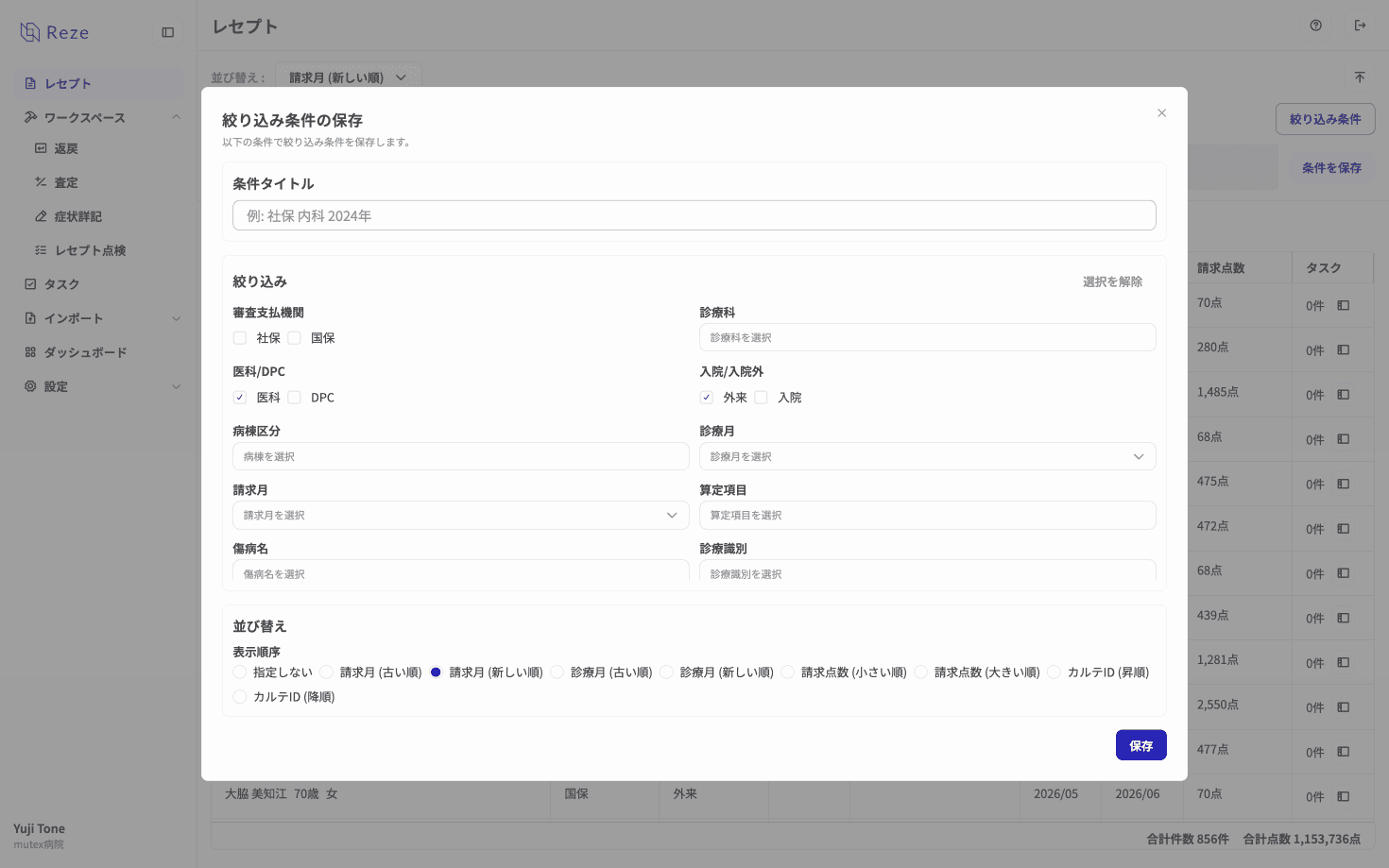Open task panel icon in 2,550点 row
The height and width of the screenshot is (868, 1389).
(x=1344, y=707)
